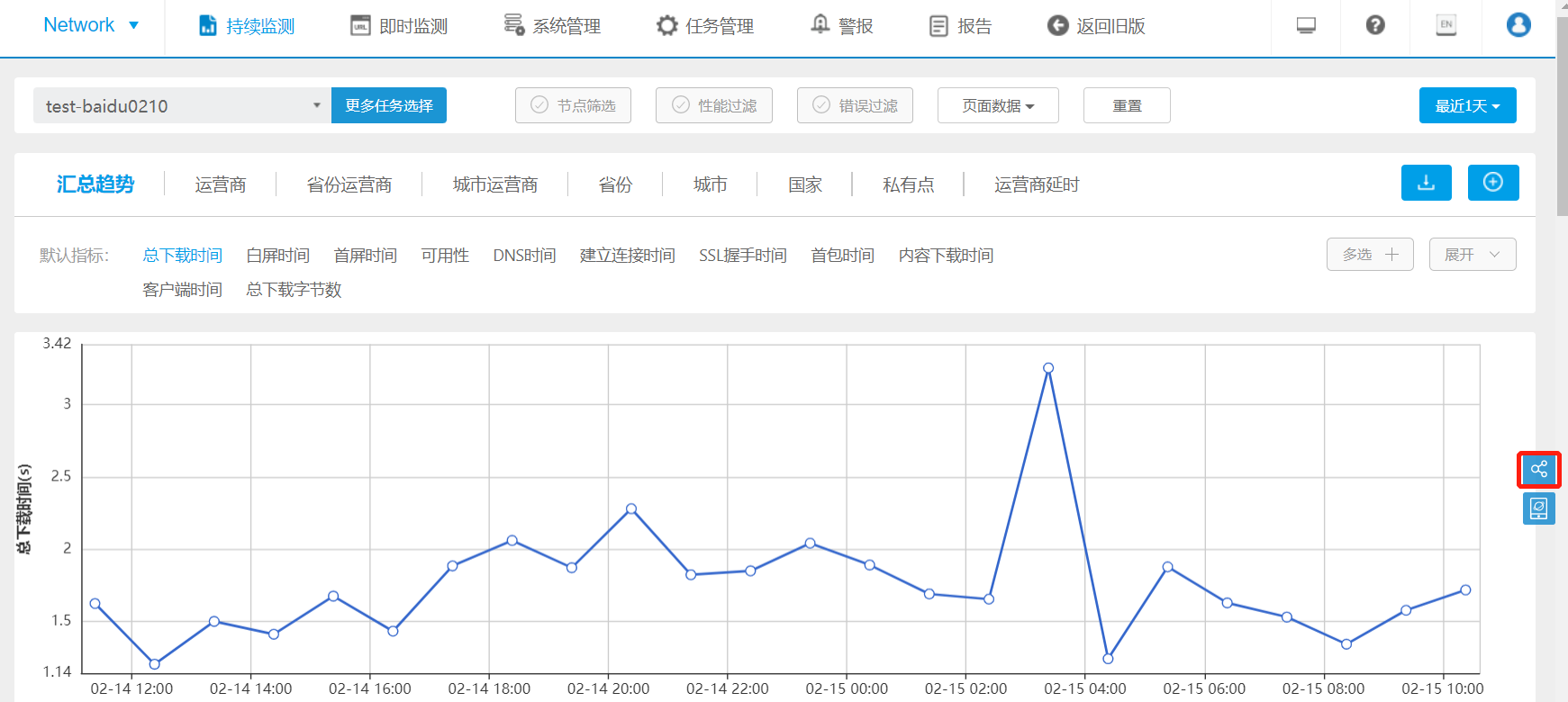Switch to the 省份运营商 tab
The width and height of the screenshot is (1568, 702).
pos(349,184)
